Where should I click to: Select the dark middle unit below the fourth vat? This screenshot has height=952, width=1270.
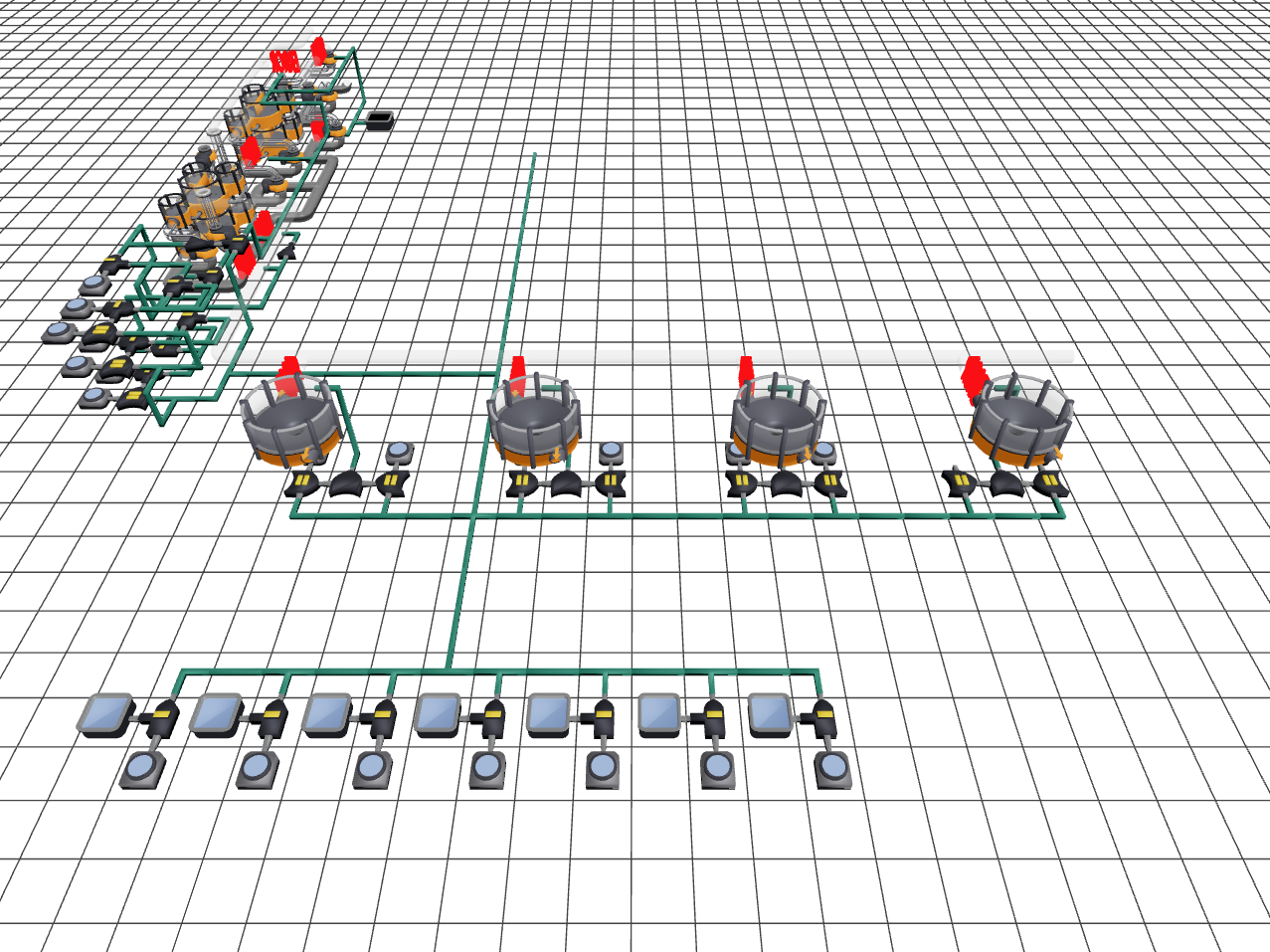pyautogui.click(x=1005, y=483)
